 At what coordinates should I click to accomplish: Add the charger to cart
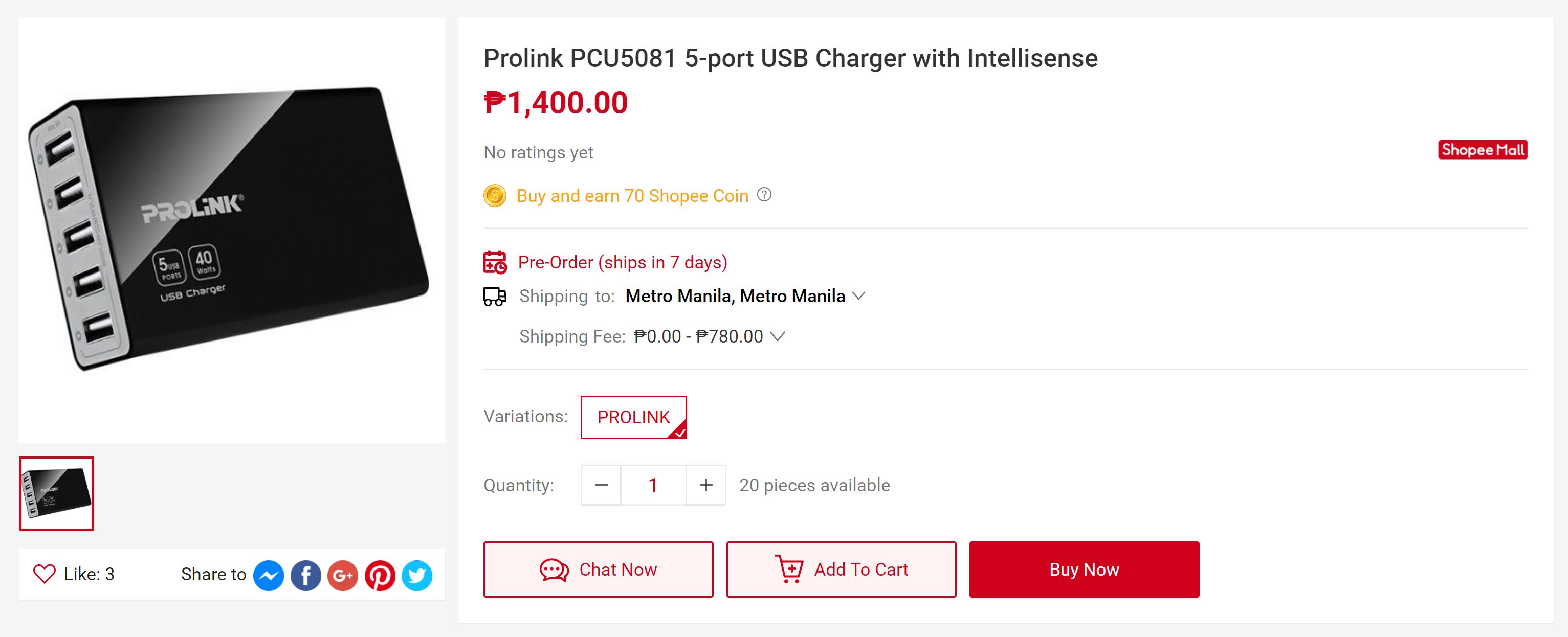841,570
